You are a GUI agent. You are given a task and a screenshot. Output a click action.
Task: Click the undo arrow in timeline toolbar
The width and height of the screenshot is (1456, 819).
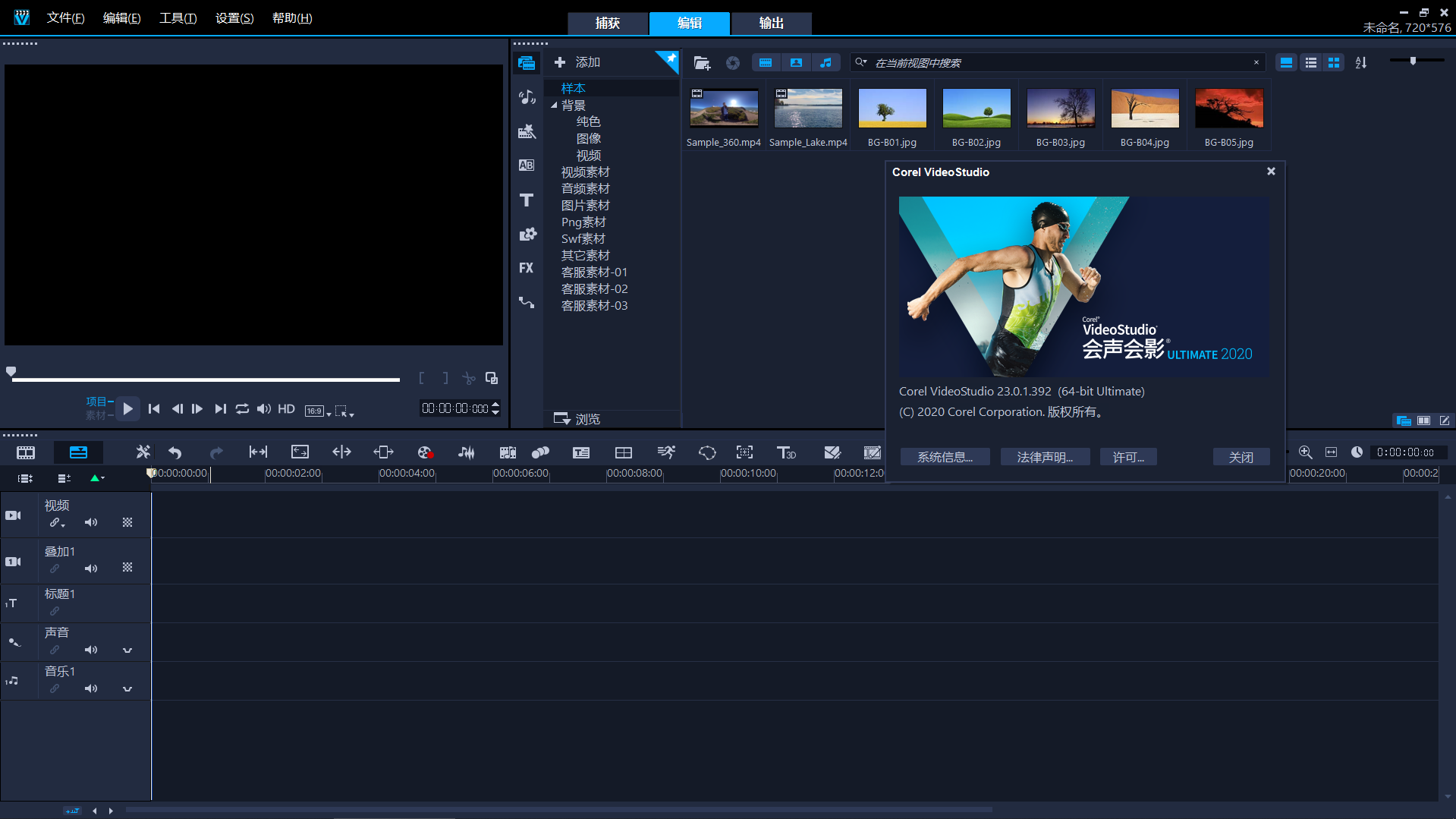tap(175, 452)
